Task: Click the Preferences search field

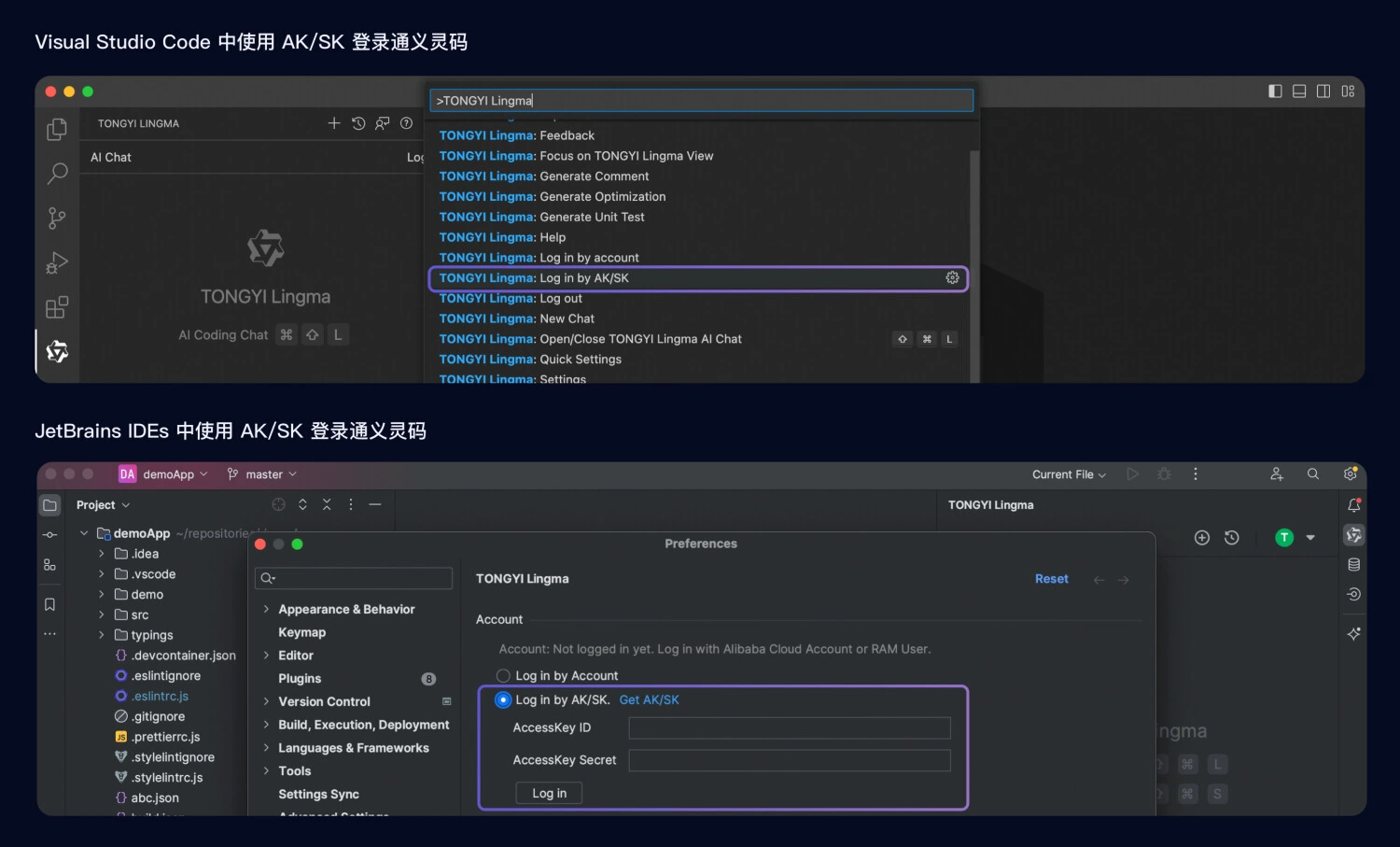Action: pyautogui.click(x=354, y=578)
